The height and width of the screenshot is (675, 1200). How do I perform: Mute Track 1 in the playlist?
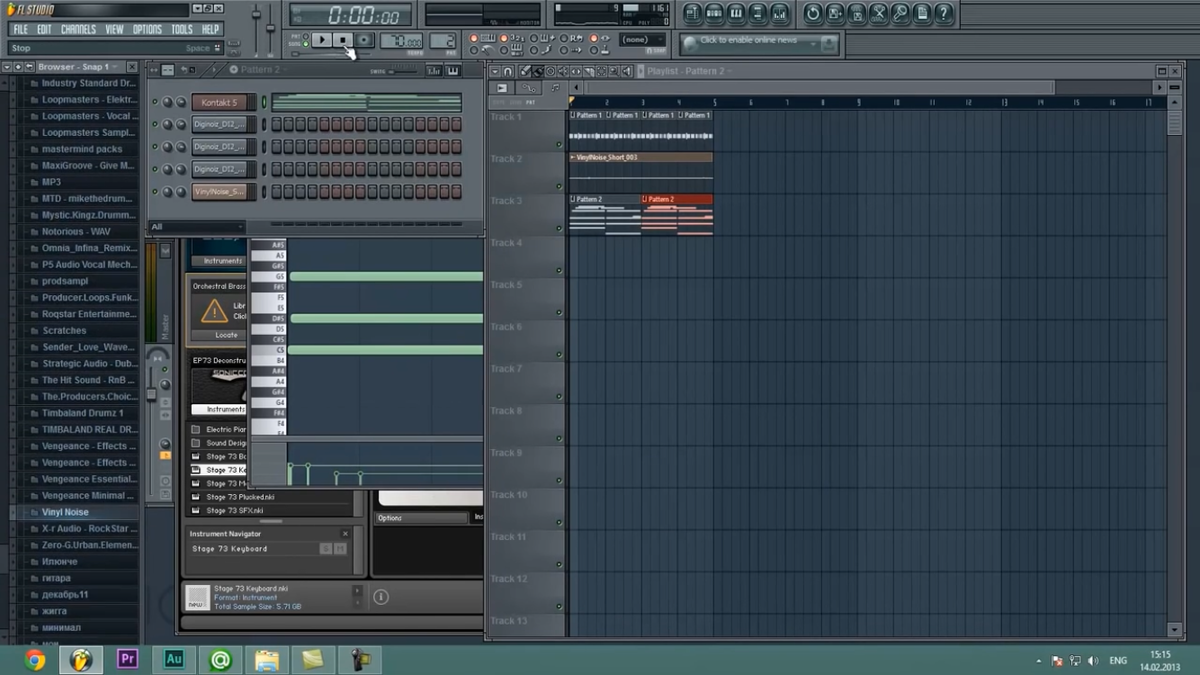(x=560, y=145)
